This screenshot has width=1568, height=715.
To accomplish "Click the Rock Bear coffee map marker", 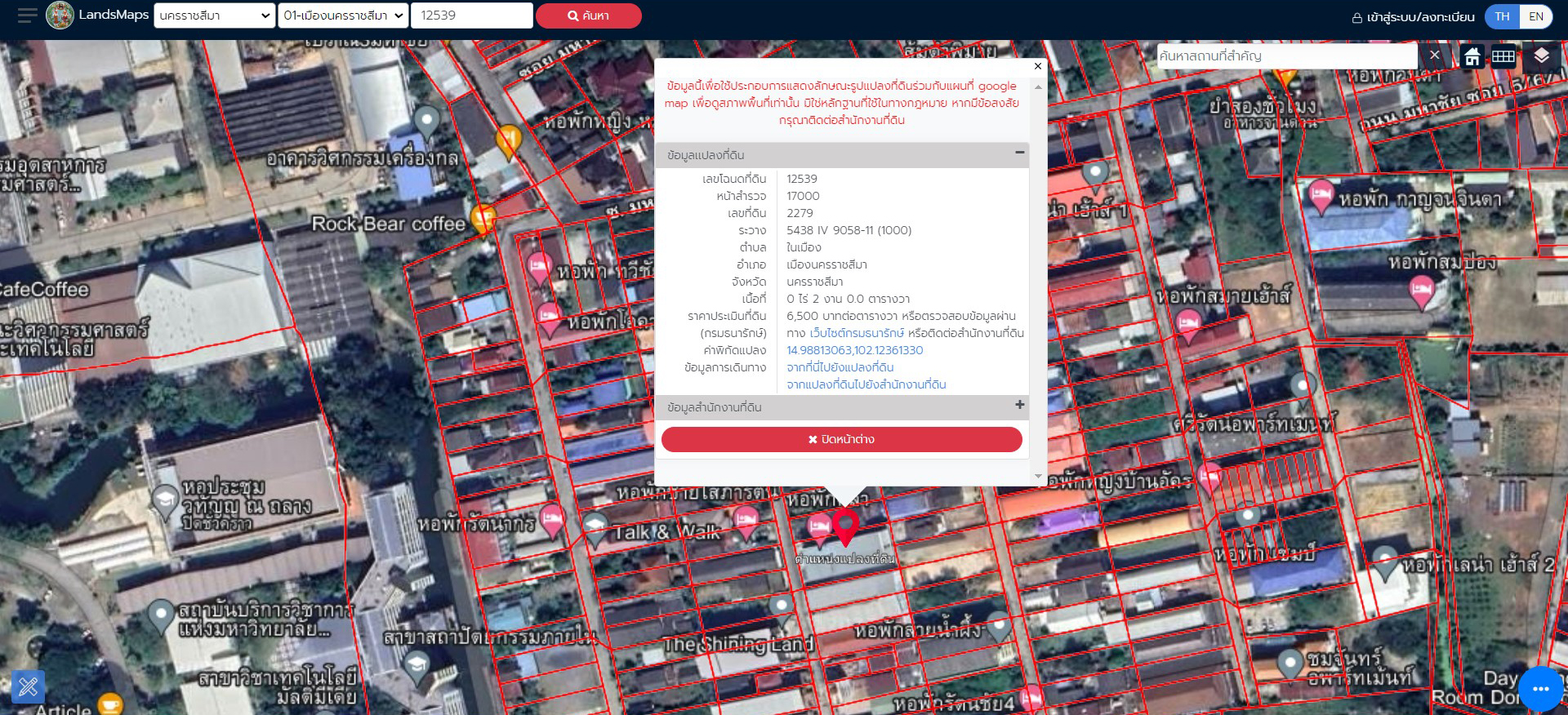I will [483, 219].
